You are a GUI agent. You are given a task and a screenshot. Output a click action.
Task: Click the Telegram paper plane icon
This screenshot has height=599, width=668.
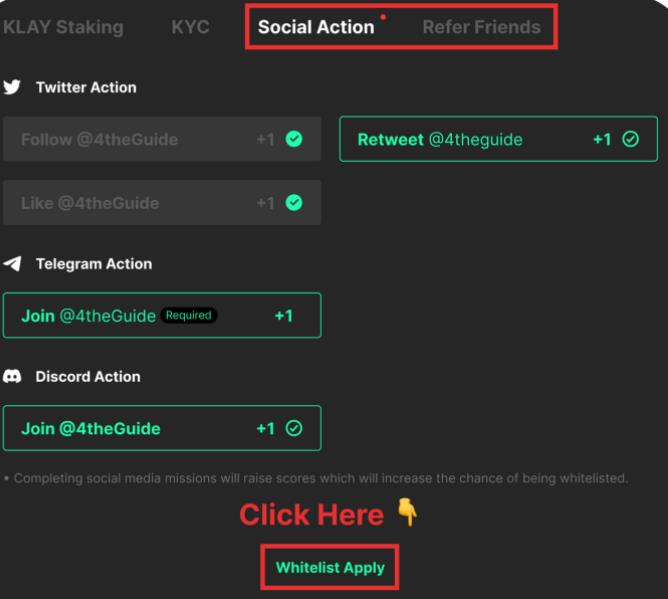click(x=12, y=264)
